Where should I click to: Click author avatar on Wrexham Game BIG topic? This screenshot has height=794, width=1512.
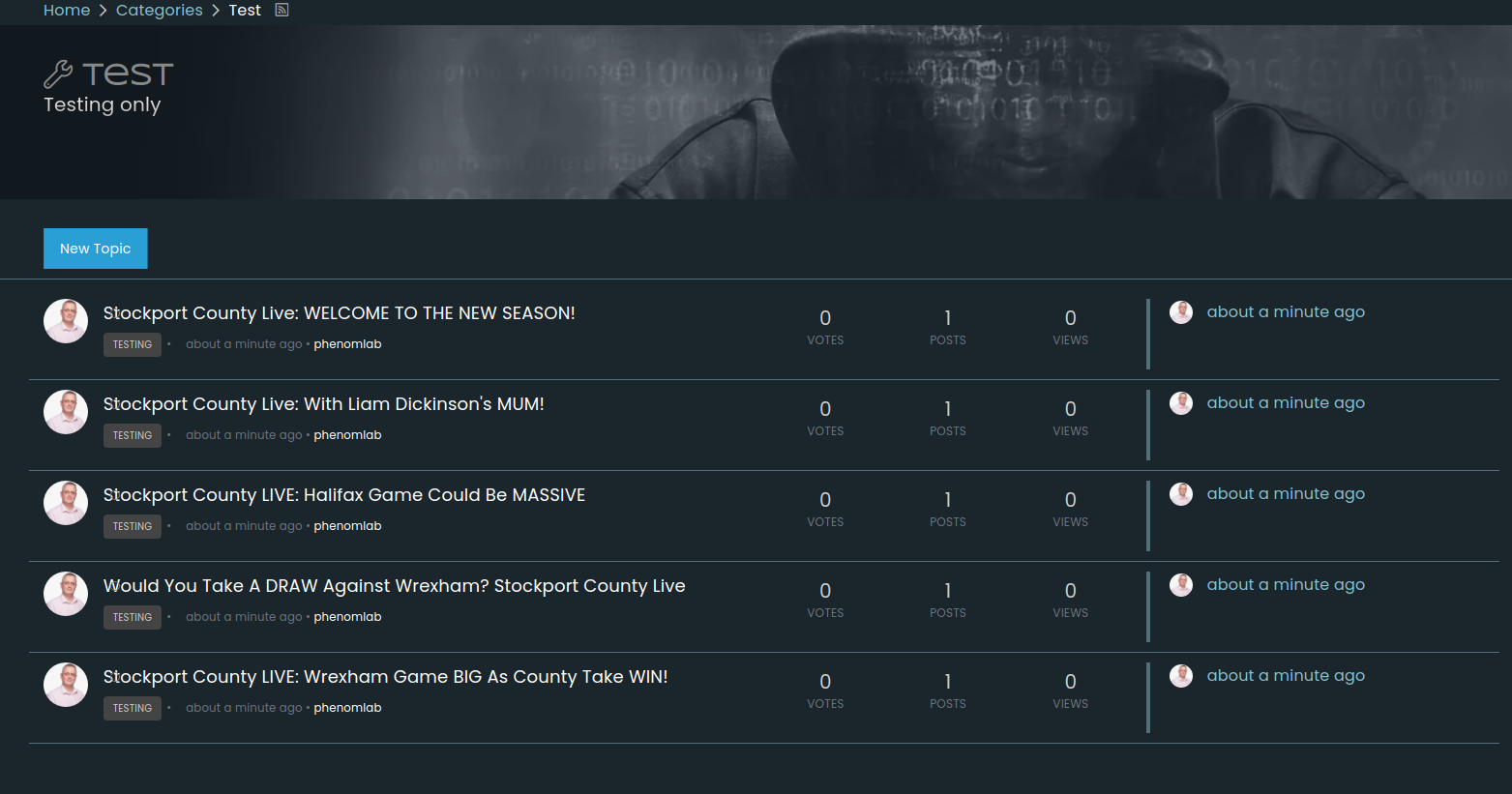66,685
